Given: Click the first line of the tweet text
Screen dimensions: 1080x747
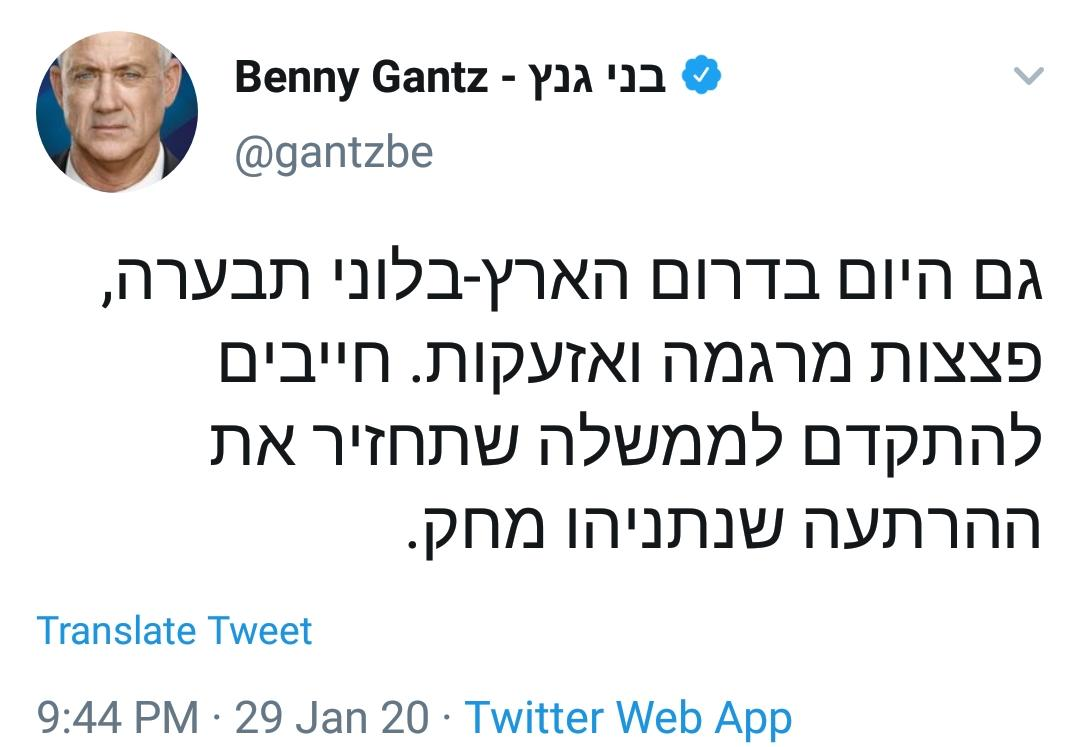Looking at the screenshot, I should pyautogui.click(x=563, y=285).
